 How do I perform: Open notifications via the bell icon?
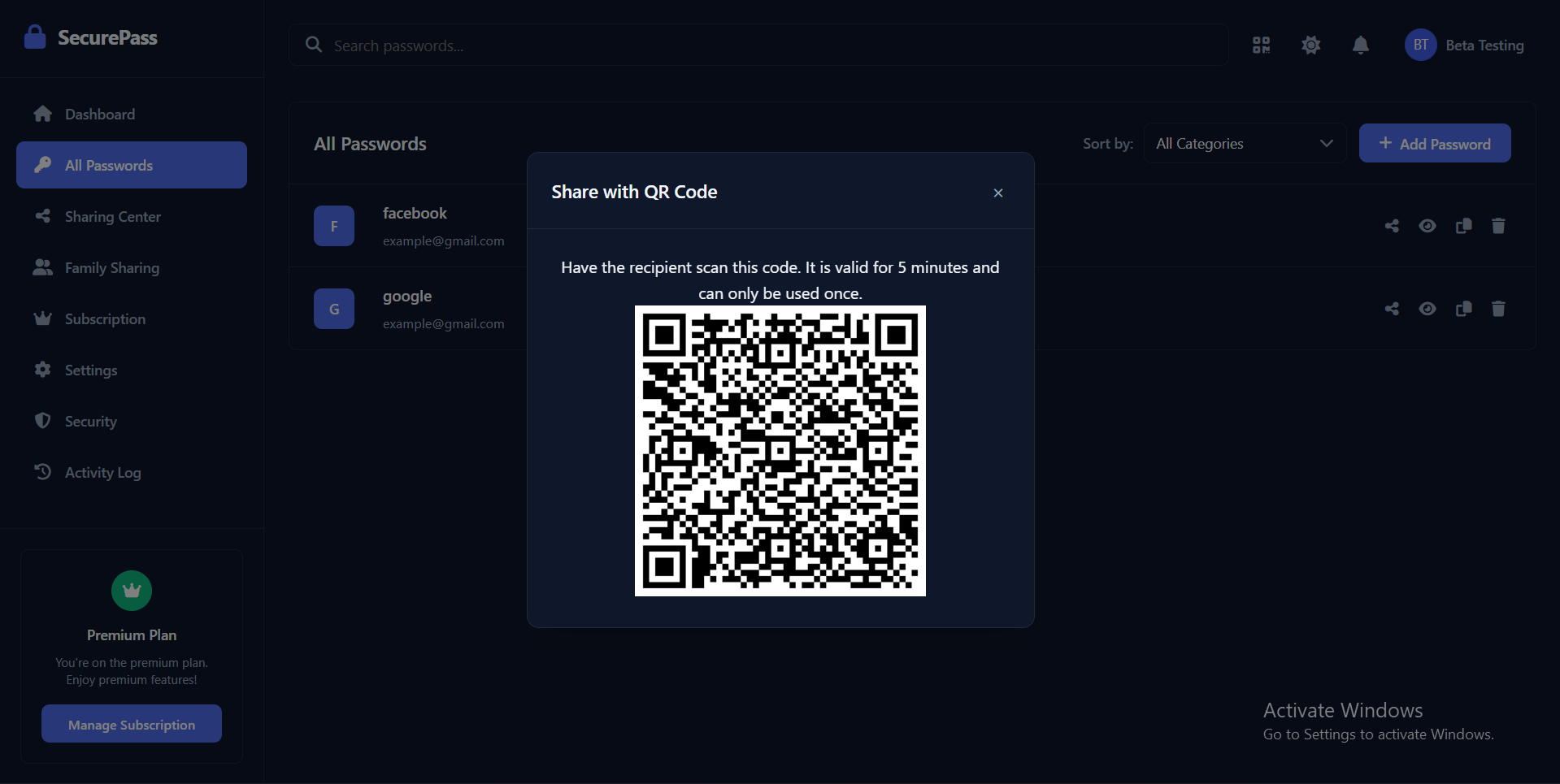(x=1360, y=45)
